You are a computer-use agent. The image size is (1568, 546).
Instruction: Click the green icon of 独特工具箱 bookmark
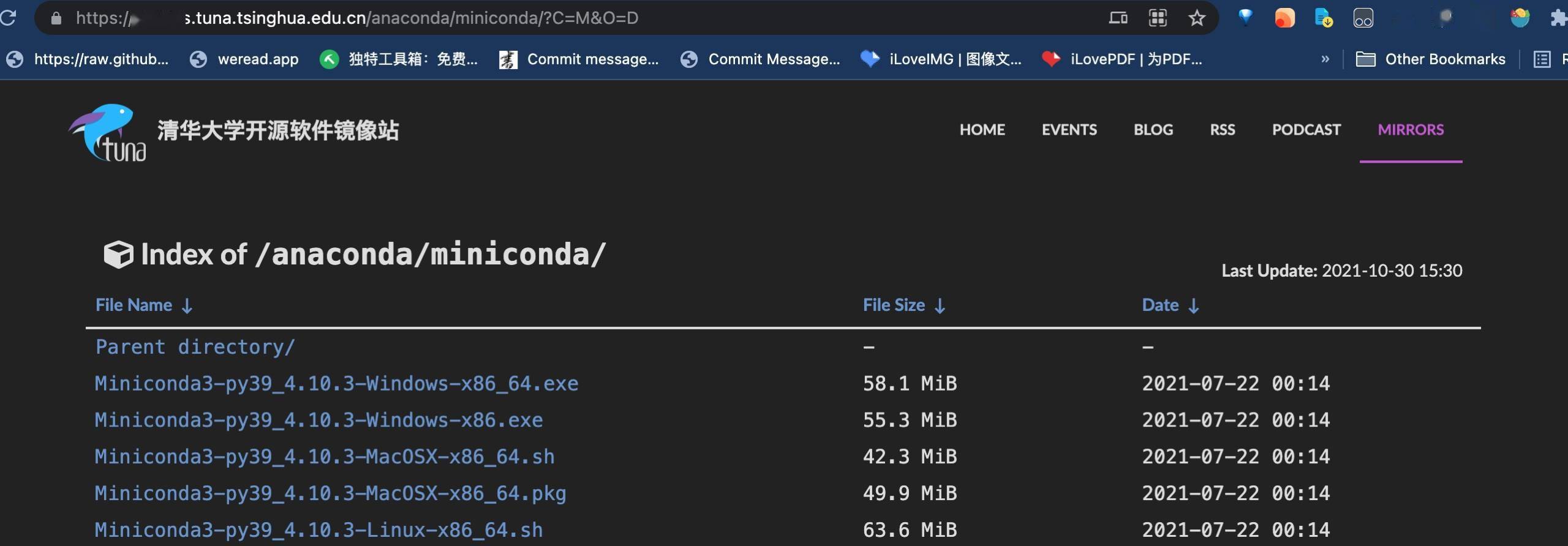click(329, 59)
